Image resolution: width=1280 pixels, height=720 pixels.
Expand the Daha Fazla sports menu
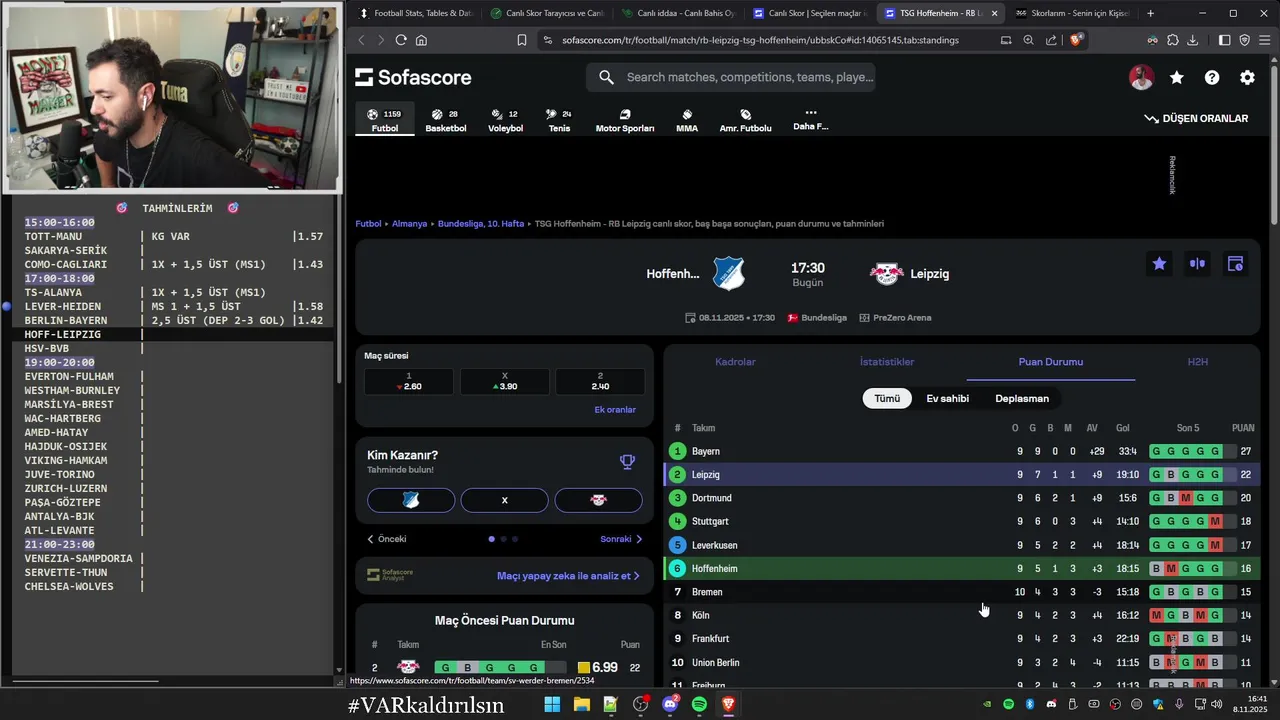pos(810,119)
